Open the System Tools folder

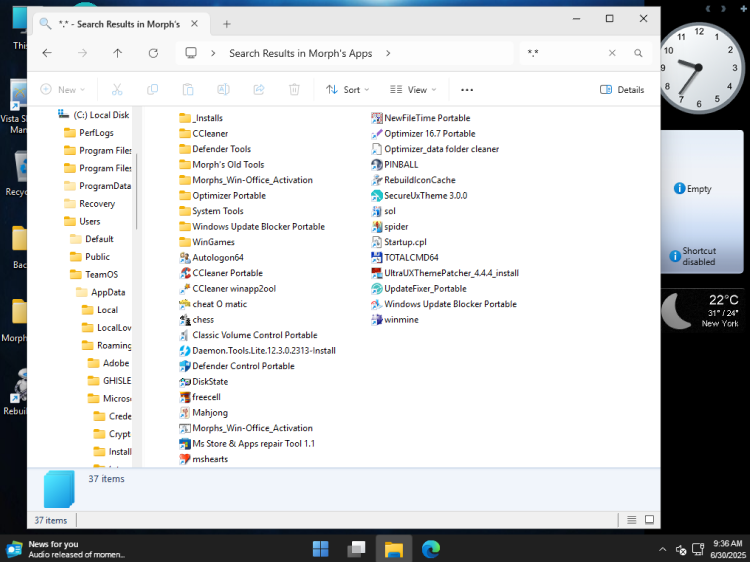click(x=211, y=211)
